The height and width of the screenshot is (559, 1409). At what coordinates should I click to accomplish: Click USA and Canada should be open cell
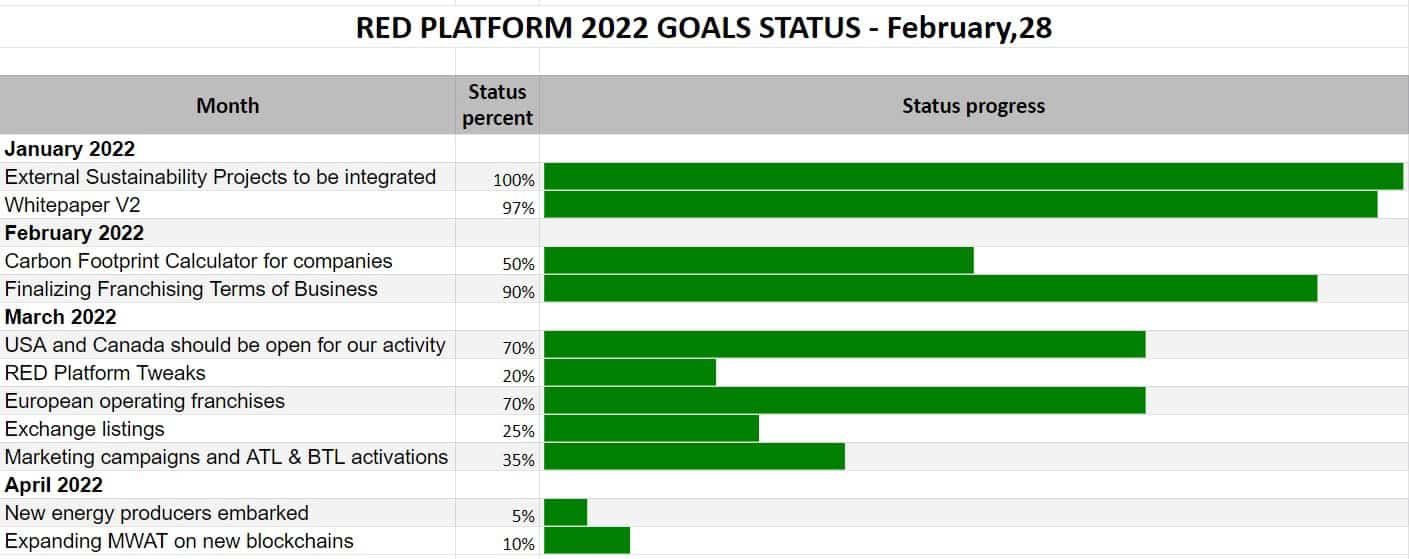click(x=227, y=345)
